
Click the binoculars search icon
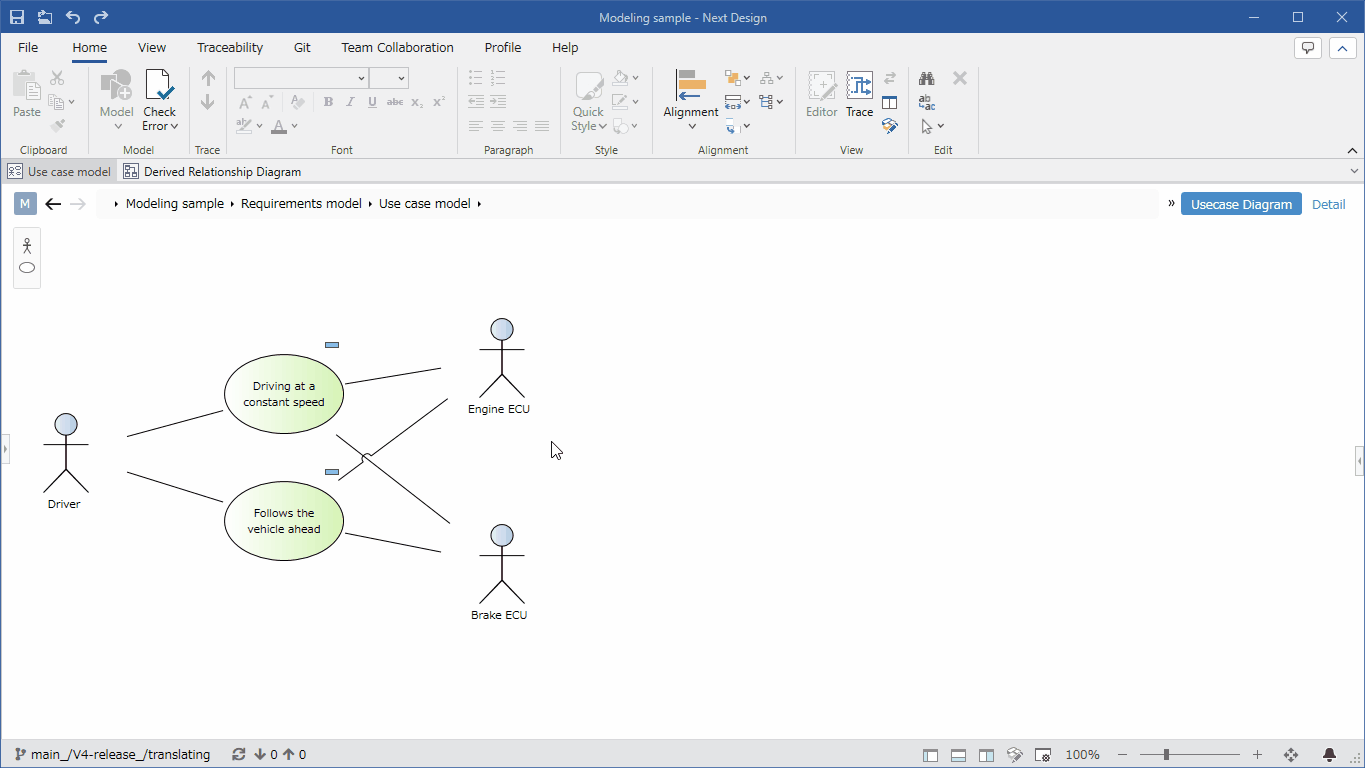click(x=927, y=78)
